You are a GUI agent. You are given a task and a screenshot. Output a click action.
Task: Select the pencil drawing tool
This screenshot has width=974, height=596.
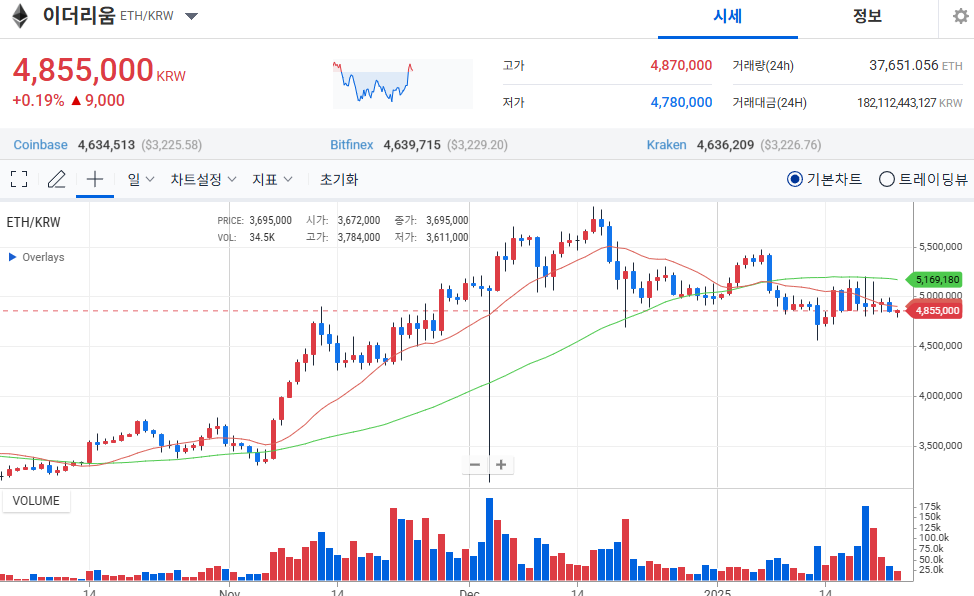pyautogui.click(x=57, y=179)
